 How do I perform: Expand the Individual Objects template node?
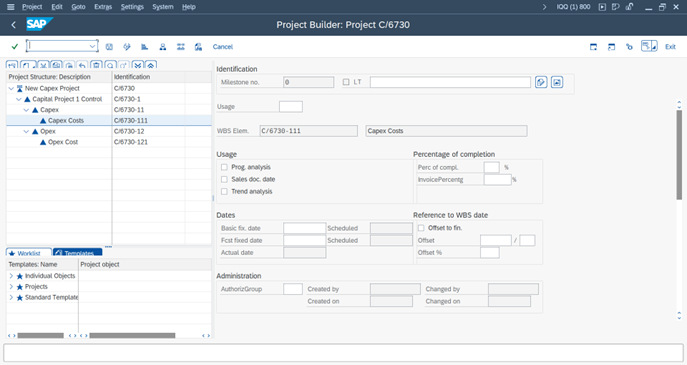pyautogui.click(x=11, y=276)
